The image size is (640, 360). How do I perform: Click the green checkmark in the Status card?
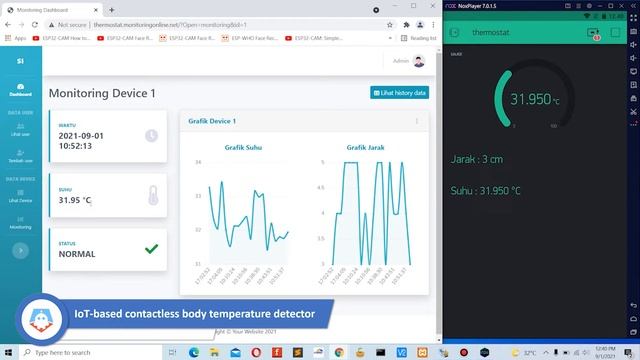(x=151, y=249)
